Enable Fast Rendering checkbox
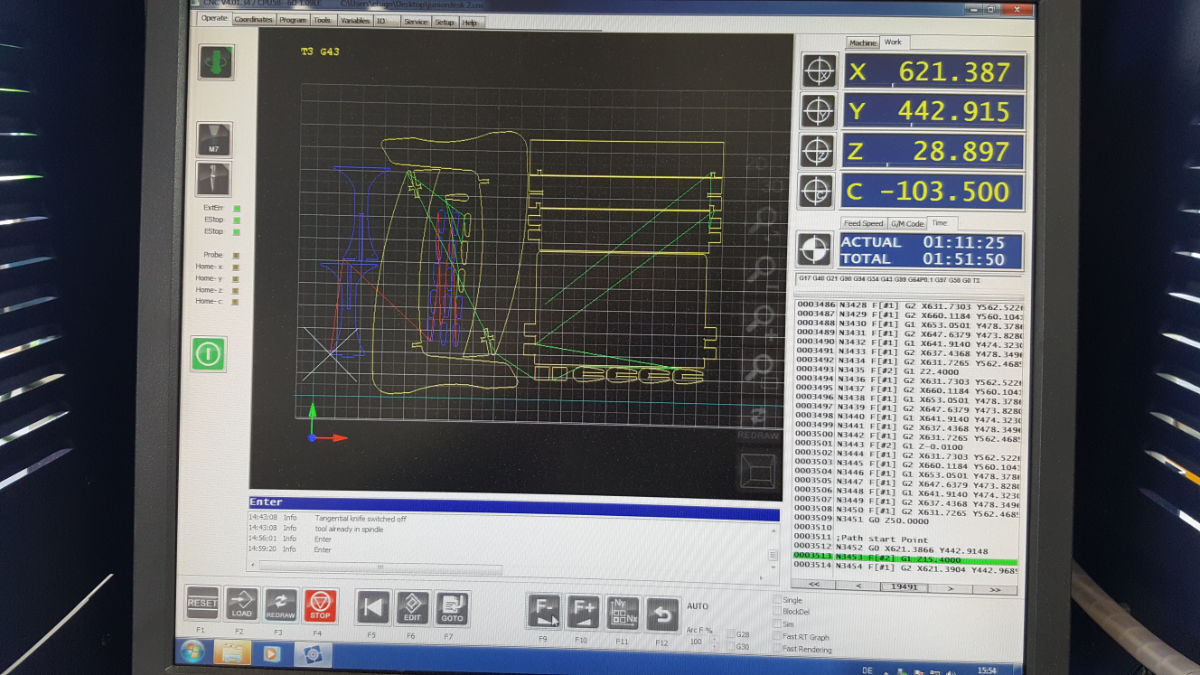The height and width of the screenshot is (675, 1200). 777,650
